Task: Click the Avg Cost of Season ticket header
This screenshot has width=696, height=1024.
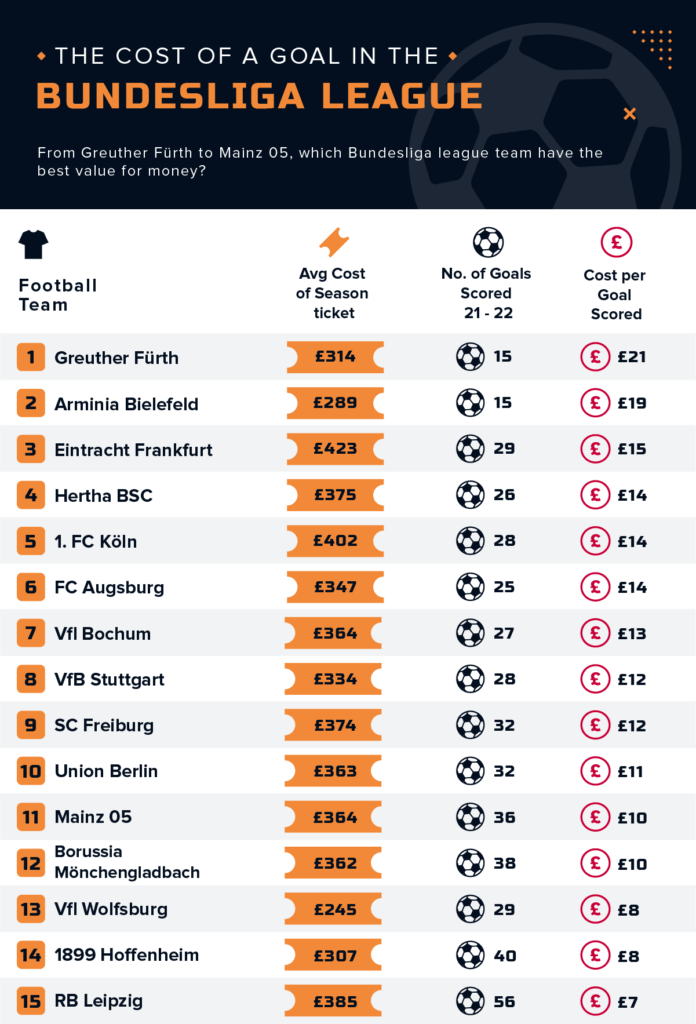Action: 332,293
